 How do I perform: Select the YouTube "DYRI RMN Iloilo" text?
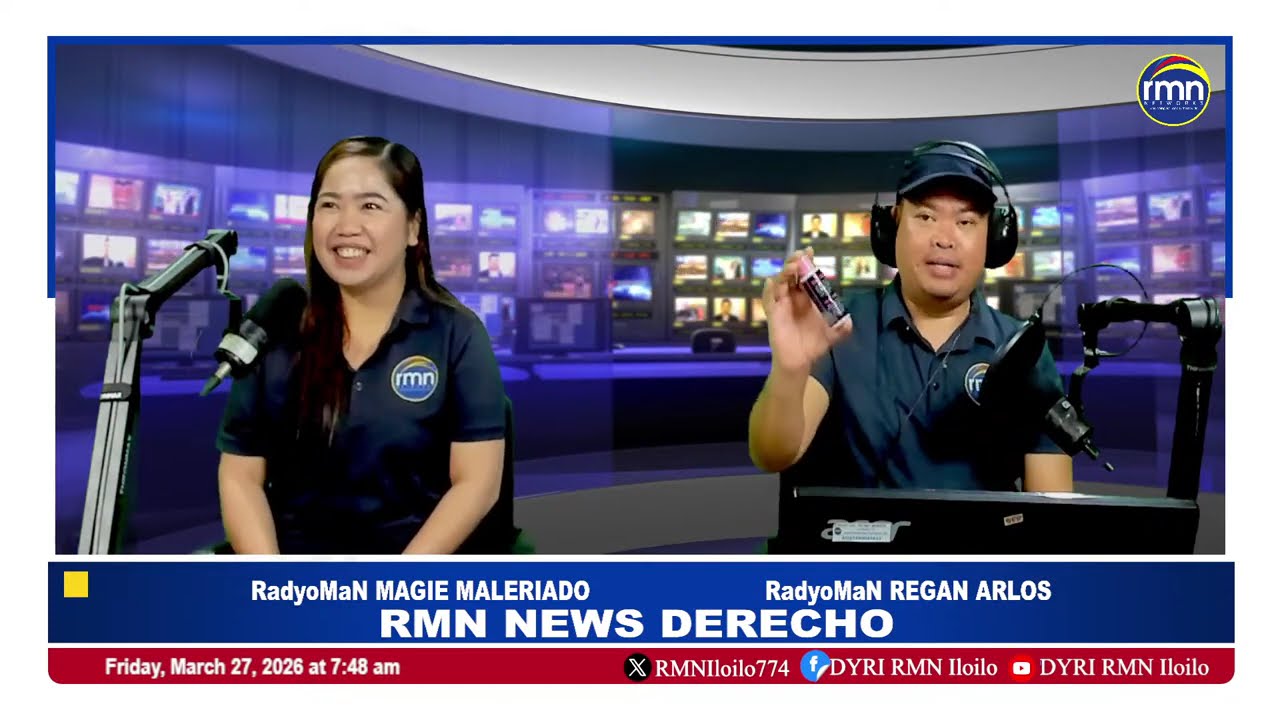[1124, 668]
